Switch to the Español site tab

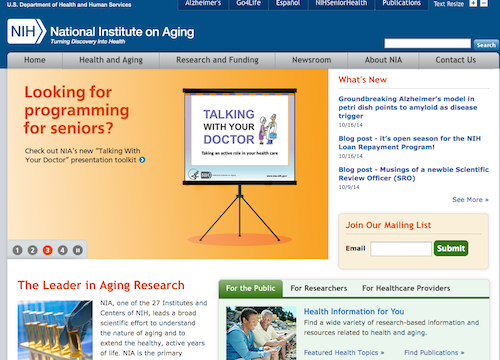288,4
